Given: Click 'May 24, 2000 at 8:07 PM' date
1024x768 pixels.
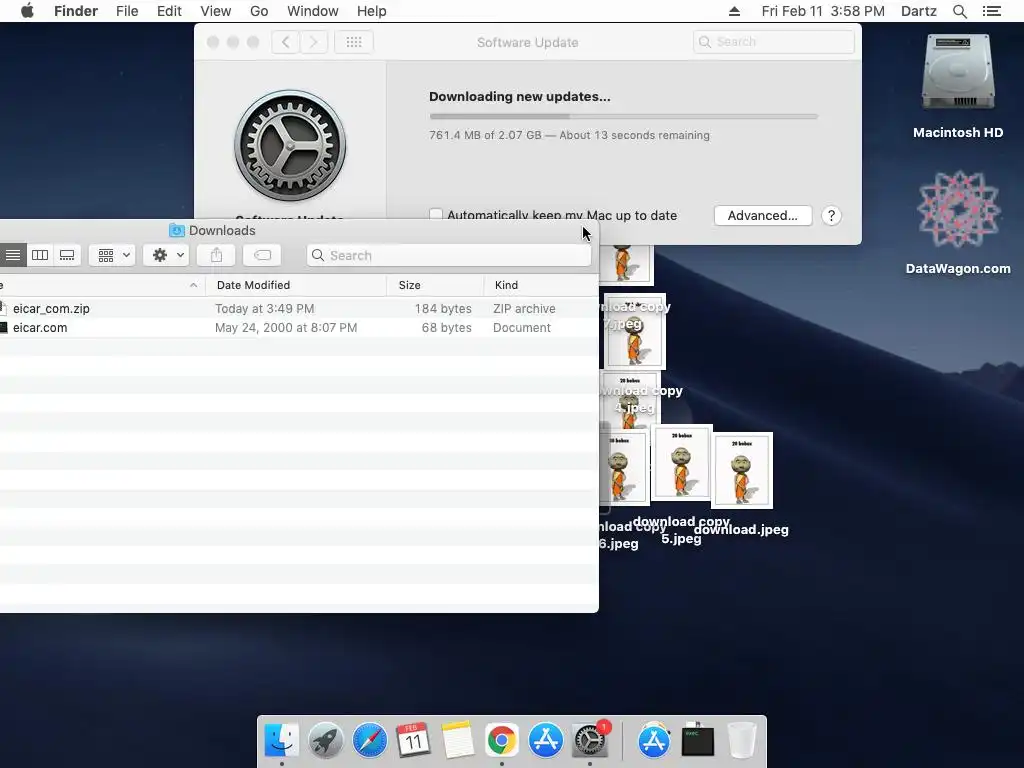Looking at the screenshot, I should 286,327.
